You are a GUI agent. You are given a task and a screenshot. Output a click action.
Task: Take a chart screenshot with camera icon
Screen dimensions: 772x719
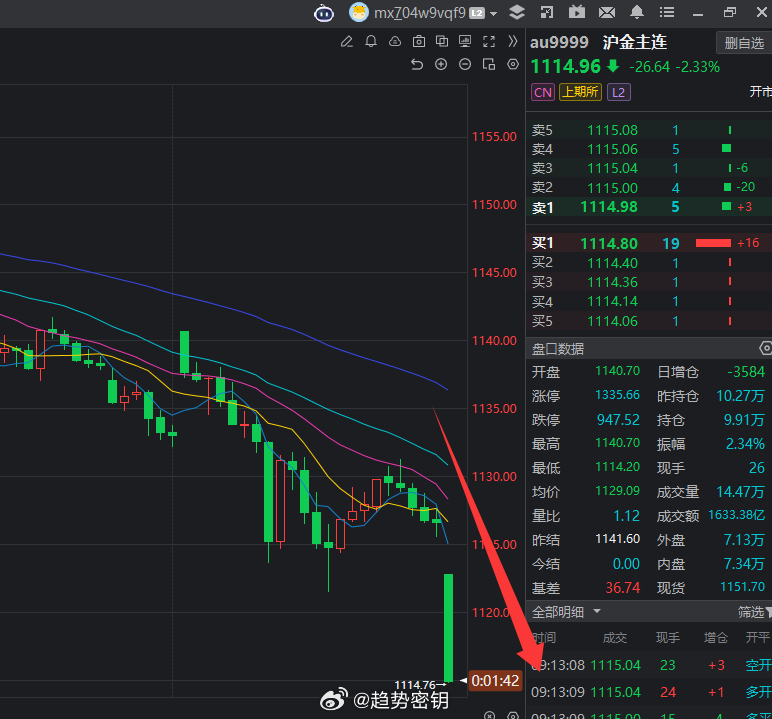[418, 41]
